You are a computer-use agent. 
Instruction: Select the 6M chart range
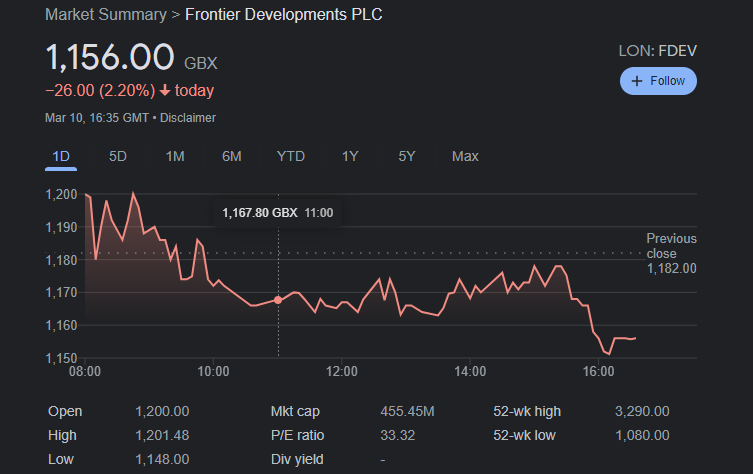tap(231, 157)
